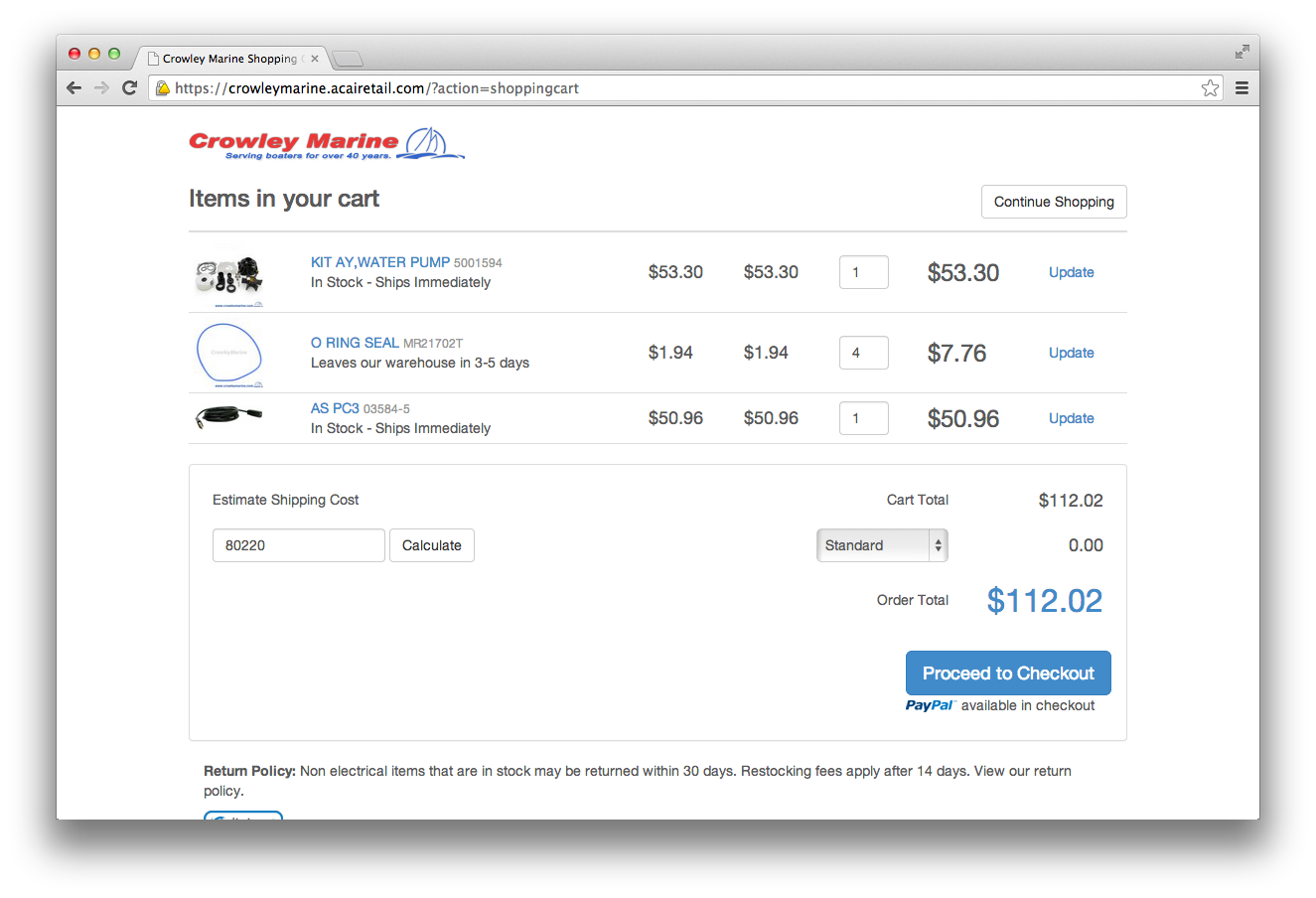Update the AS PC3 row
Viewport: 1316px width, 898px height.
1072,418
